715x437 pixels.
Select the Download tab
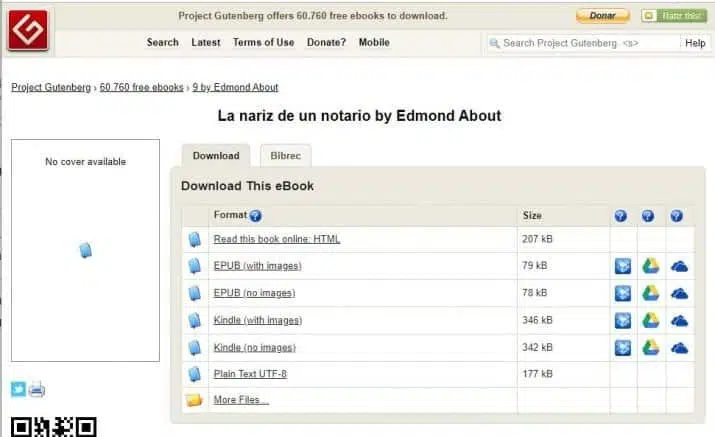[x=216, y=156]
